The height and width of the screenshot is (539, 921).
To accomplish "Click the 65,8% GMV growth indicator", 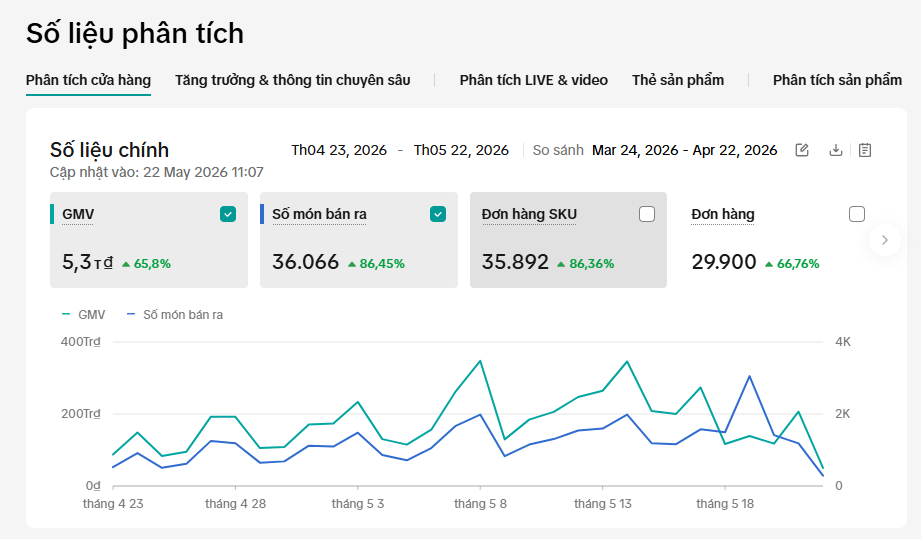I will click(x=146, y=264).
